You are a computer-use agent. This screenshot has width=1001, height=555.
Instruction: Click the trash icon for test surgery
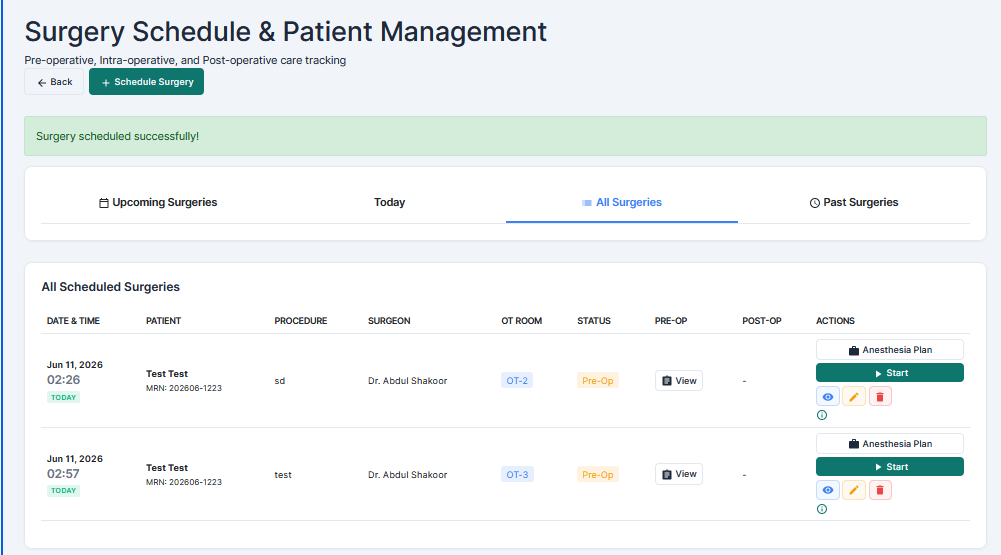880,490
